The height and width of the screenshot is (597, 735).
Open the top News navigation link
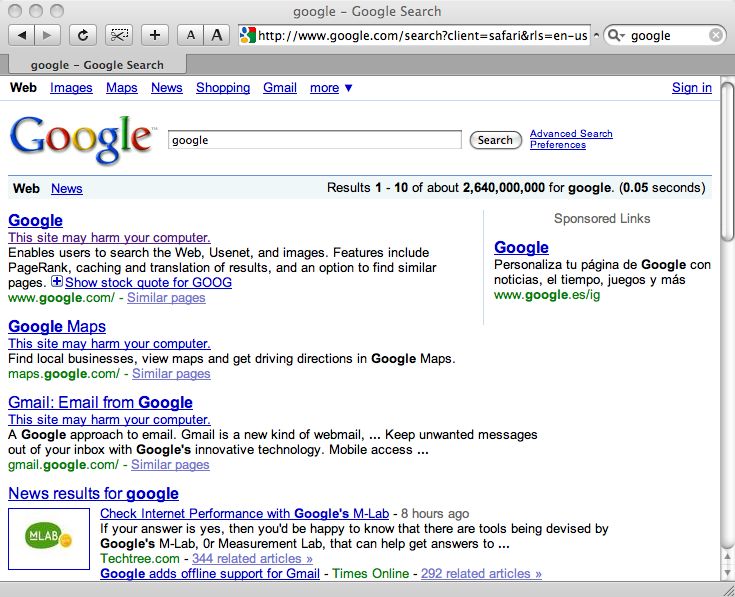pos(166,88)
